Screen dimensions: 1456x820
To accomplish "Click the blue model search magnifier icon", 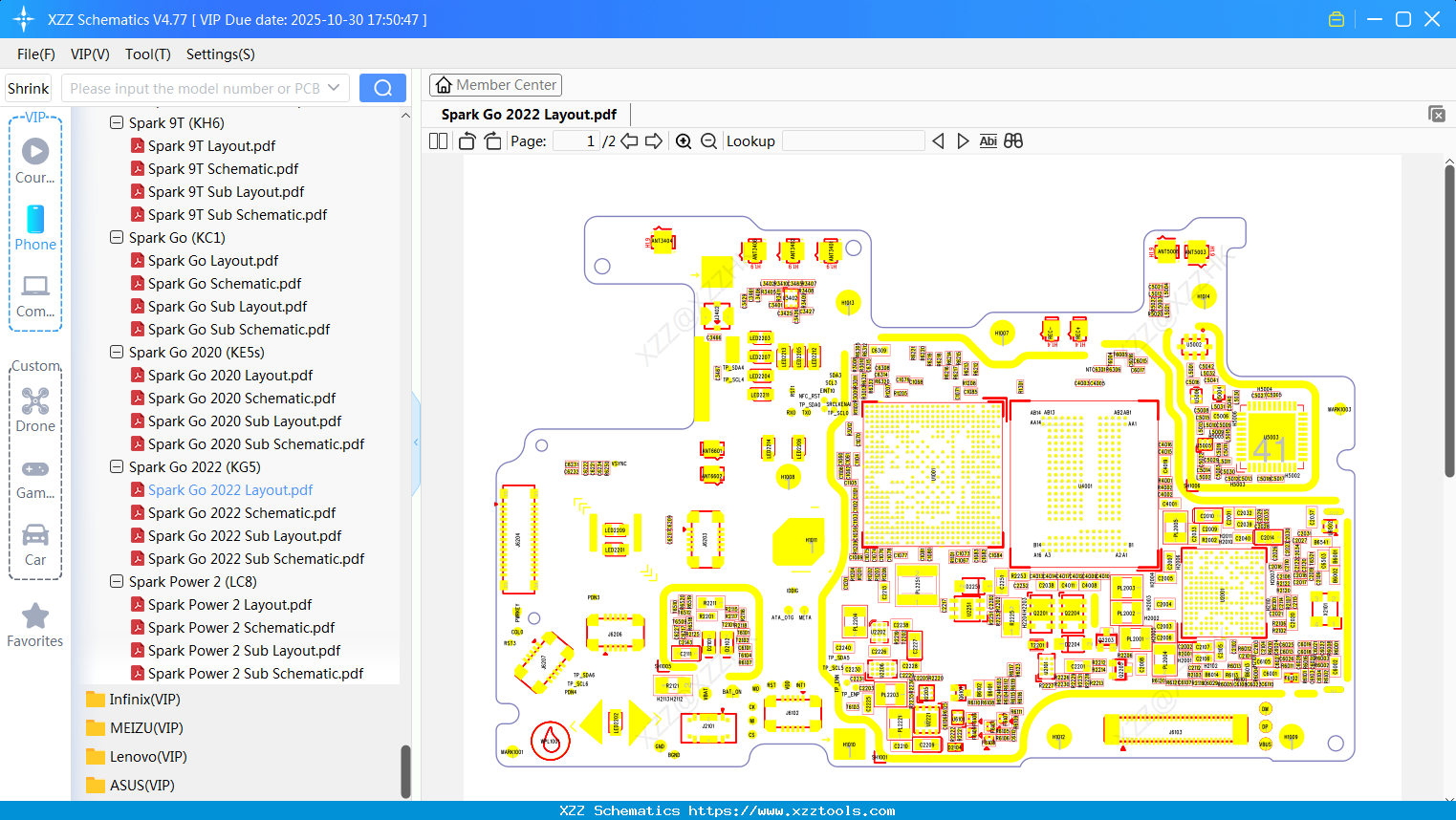I will click(381, 87).
